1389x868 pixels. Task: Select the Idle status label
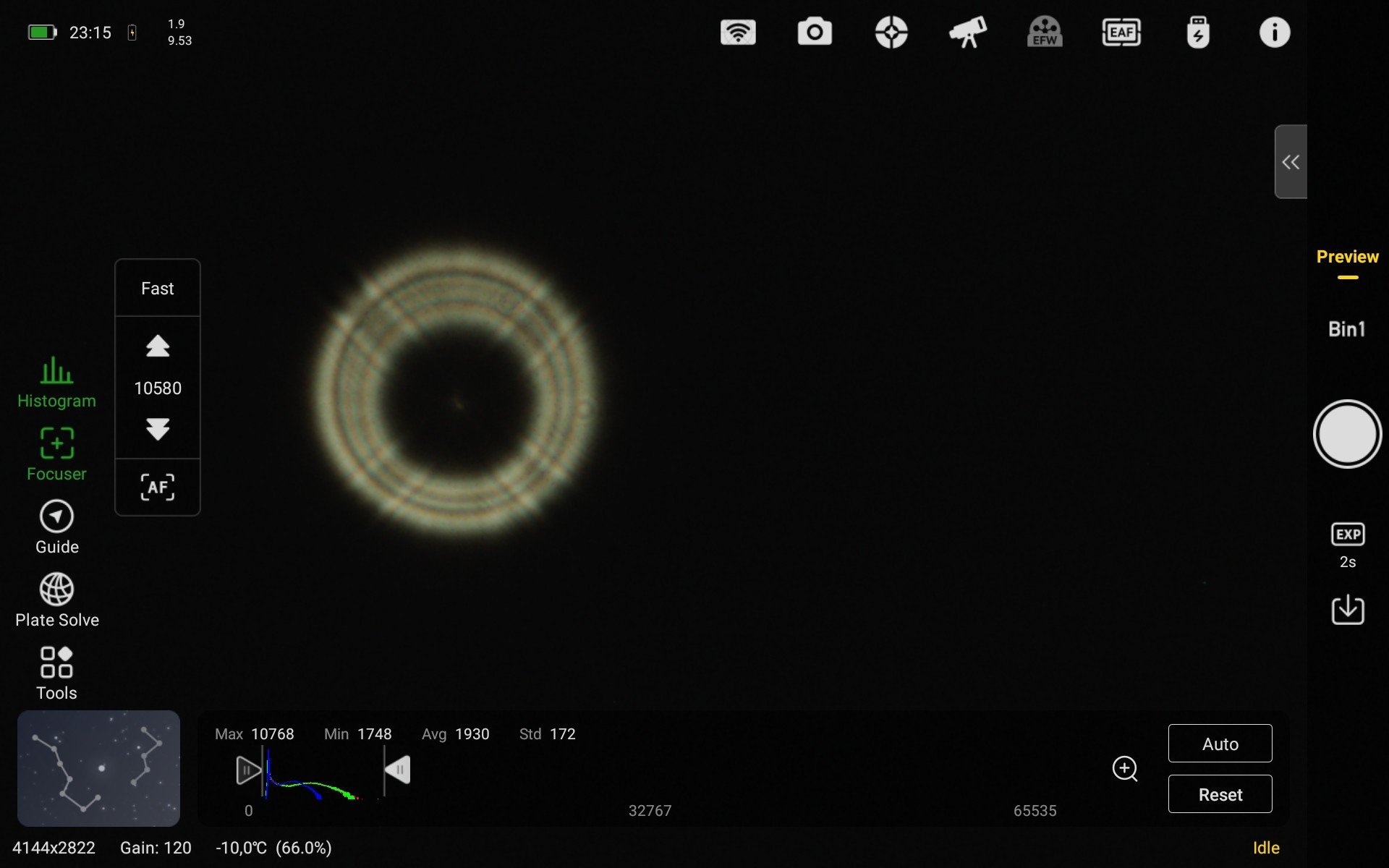(1266, 848)
